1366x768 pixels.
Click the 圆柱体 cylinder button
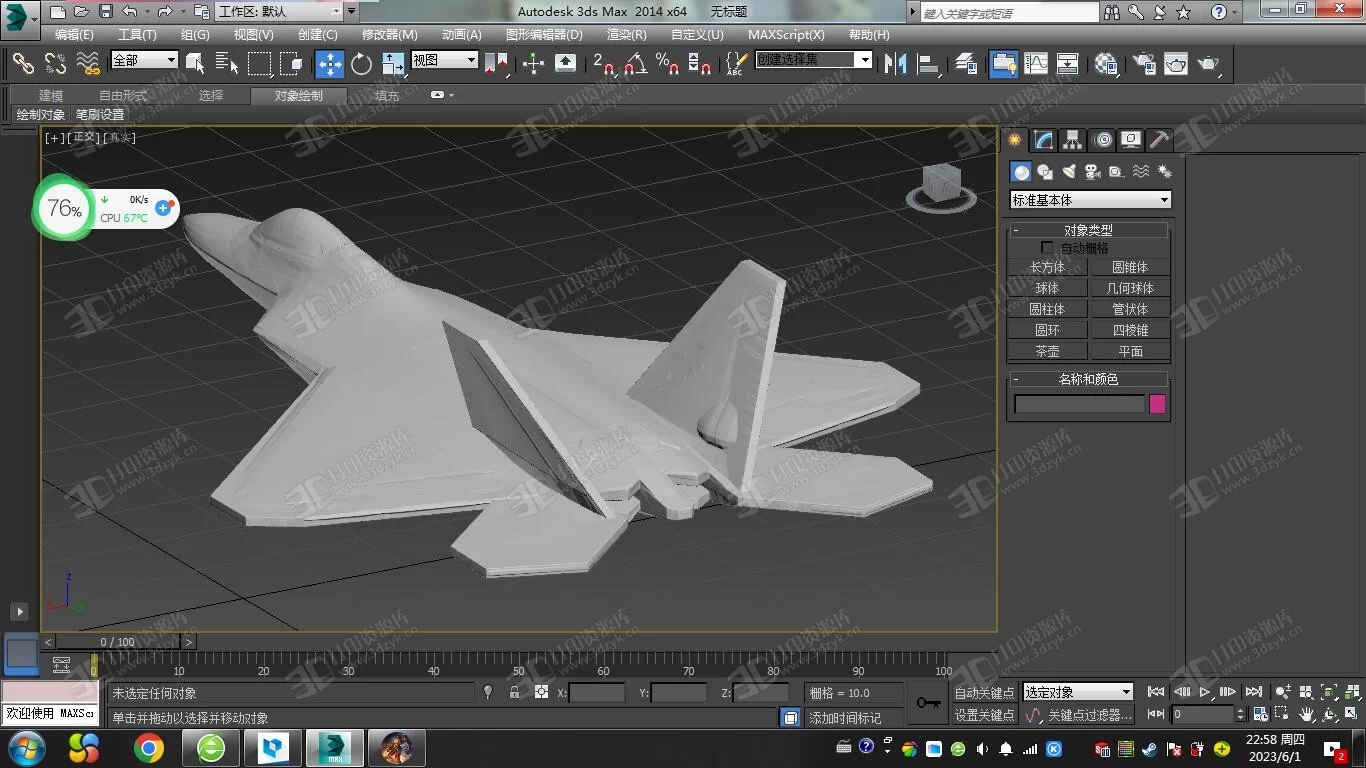click(x=1047, y=309)
